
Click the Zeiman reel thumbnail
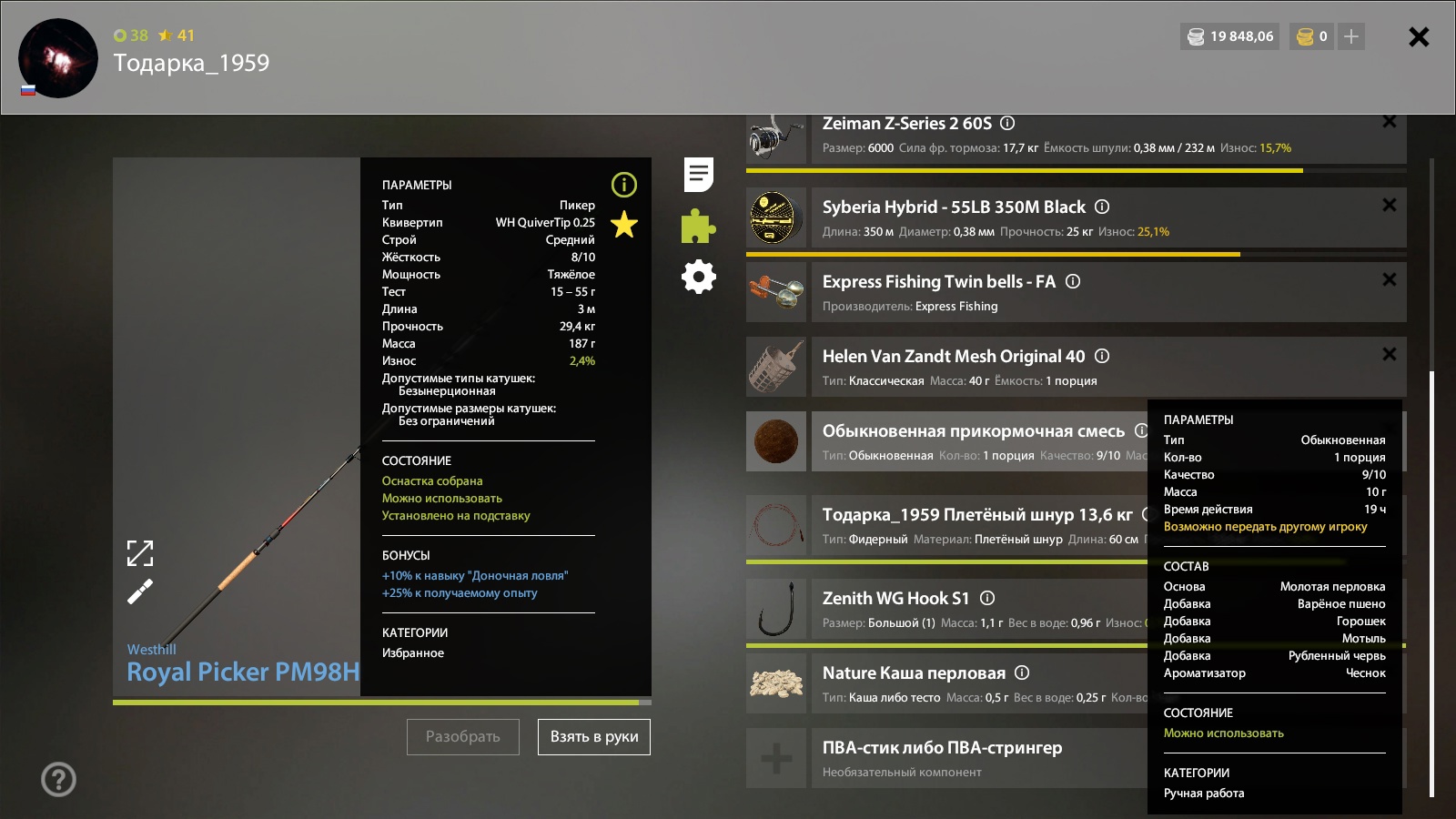pyautogui.click(x=776, y=139)
